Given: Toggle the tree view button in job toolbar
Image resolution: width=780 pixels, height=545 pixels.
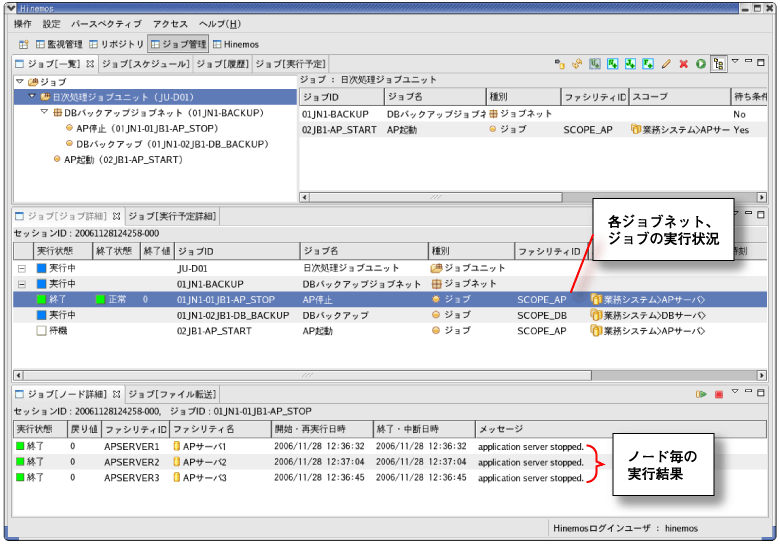Looking at the screenshot, I should pos(718,64).
